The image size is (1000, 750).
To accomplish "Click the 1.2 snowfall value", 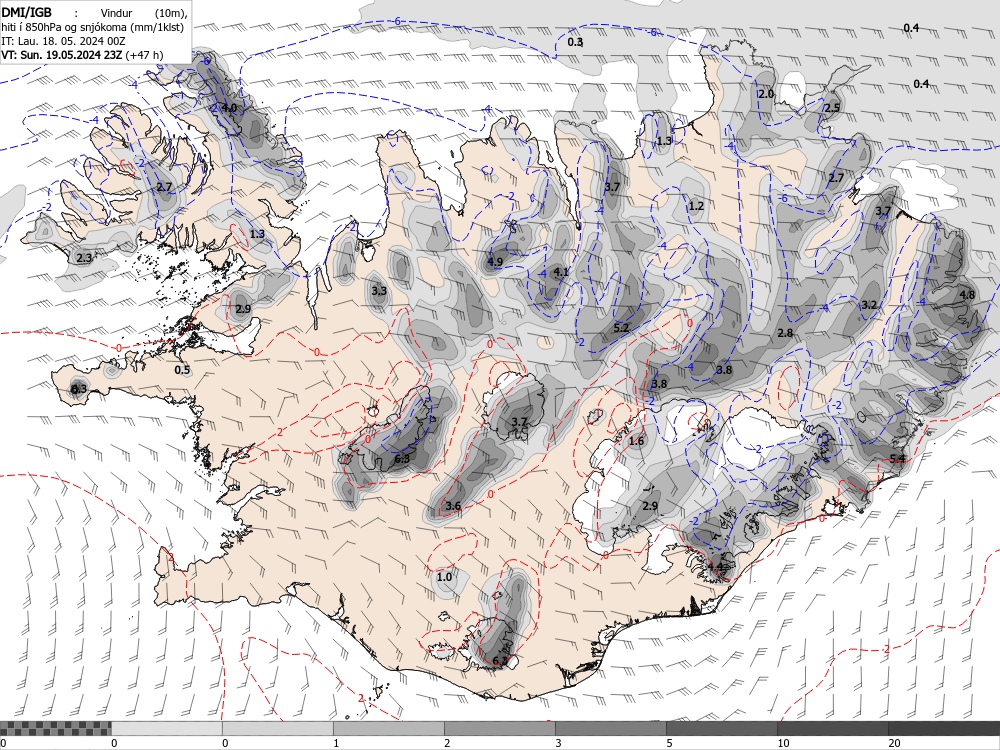I will 696,205.
